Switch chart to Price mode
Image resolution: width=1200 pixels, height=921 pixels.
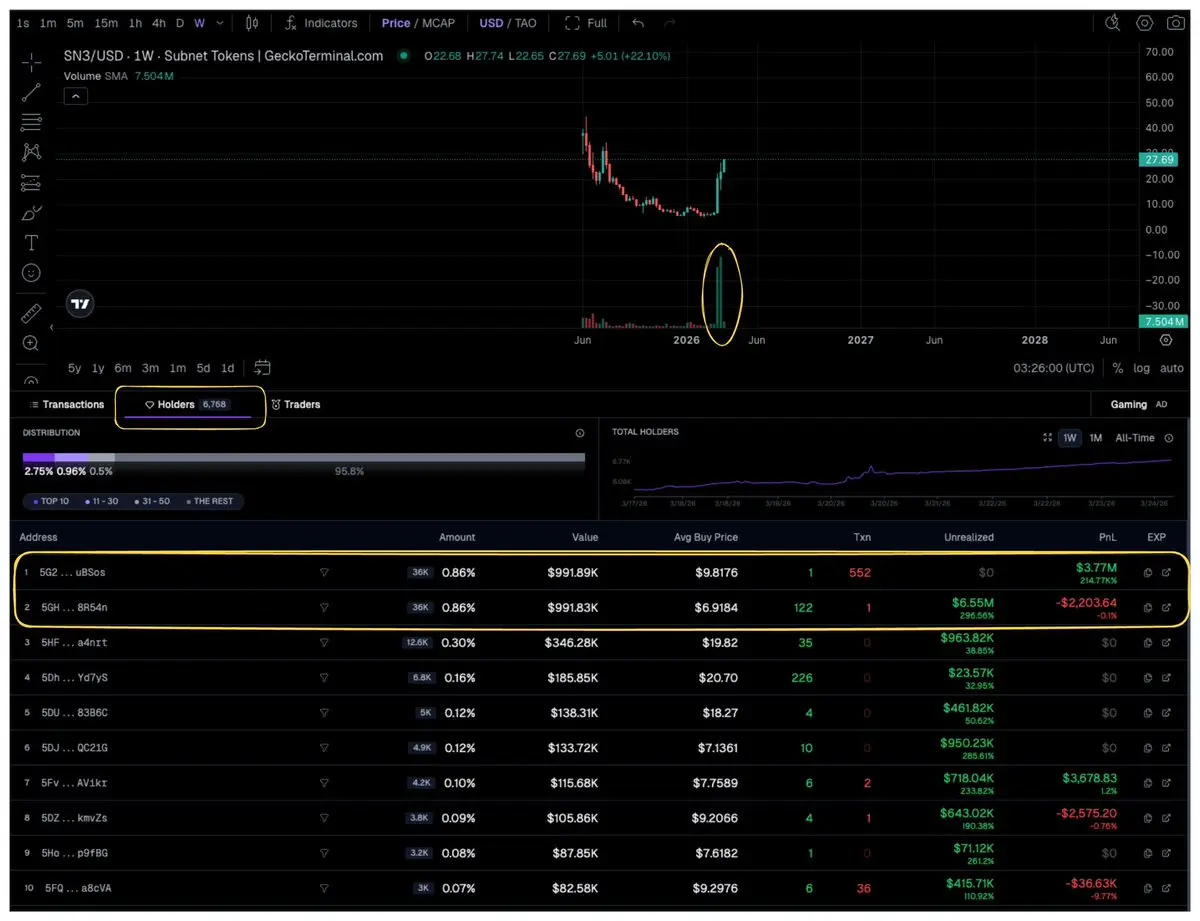tap(396, 23)
